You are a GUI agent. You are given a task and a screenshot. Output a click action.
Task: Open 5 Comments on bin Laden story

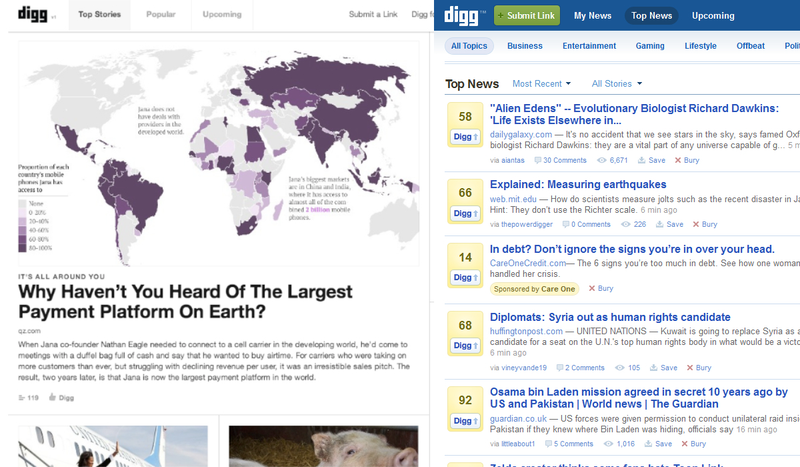point(569,444)
